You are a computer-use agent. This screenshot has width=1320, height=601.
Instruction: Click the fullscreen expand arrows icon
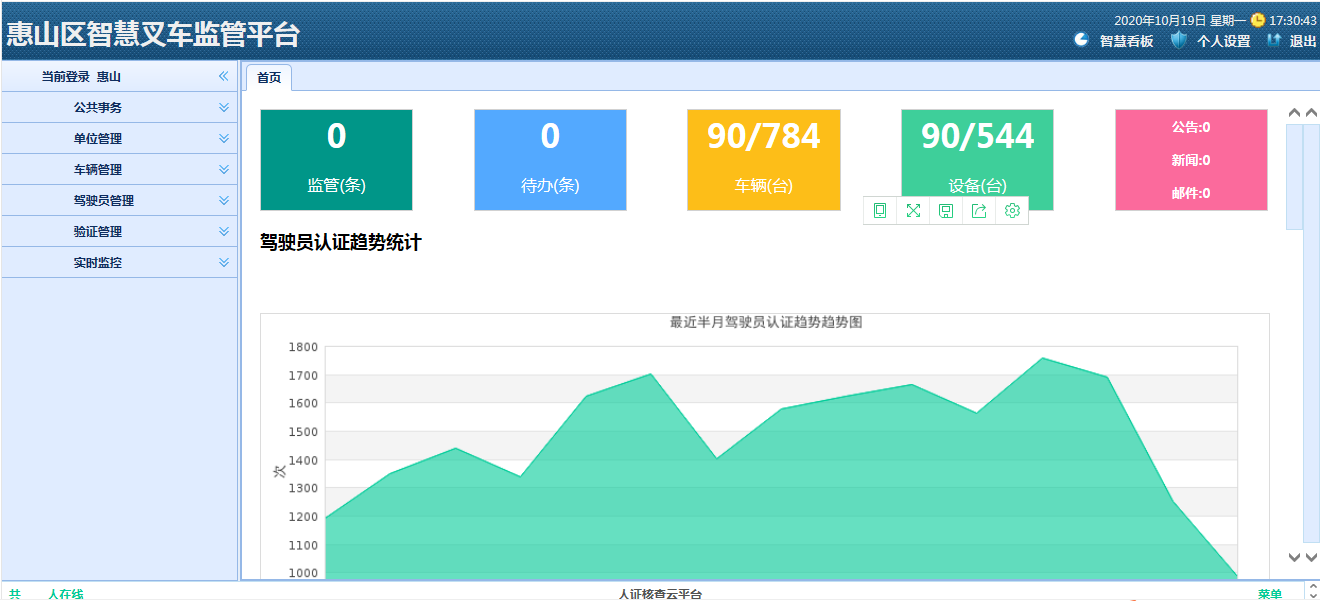(x=913, y=210)
